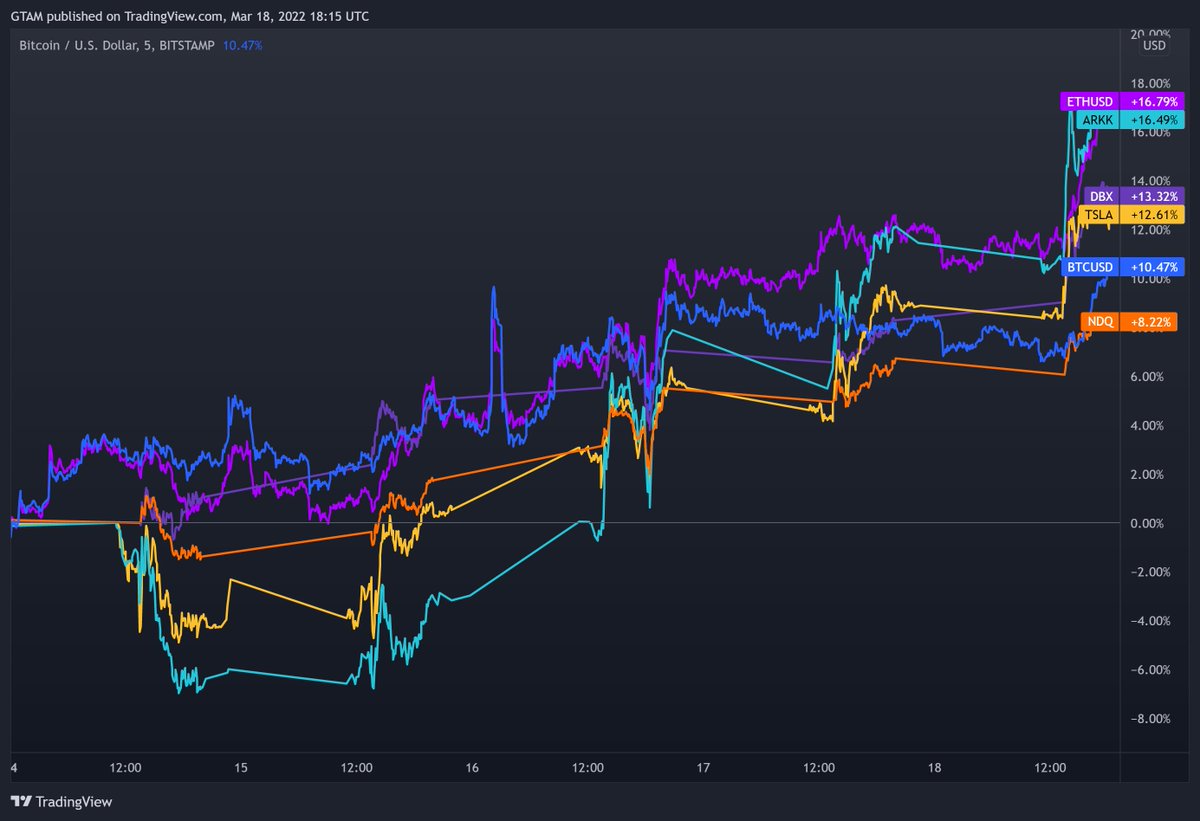The image size is (1200, 821).
Task: Click the TradingView wordmark text
Action: tap(74, 802)
